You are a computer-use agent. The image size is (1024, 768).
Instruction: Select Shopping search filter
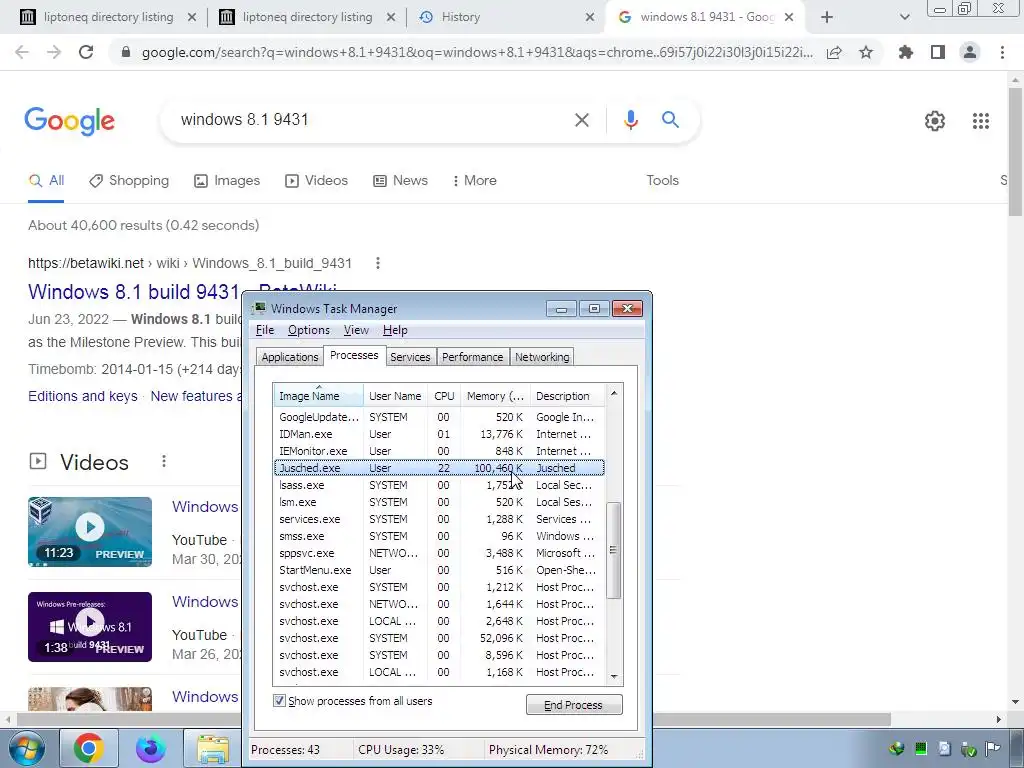click(x=129, y=180)
